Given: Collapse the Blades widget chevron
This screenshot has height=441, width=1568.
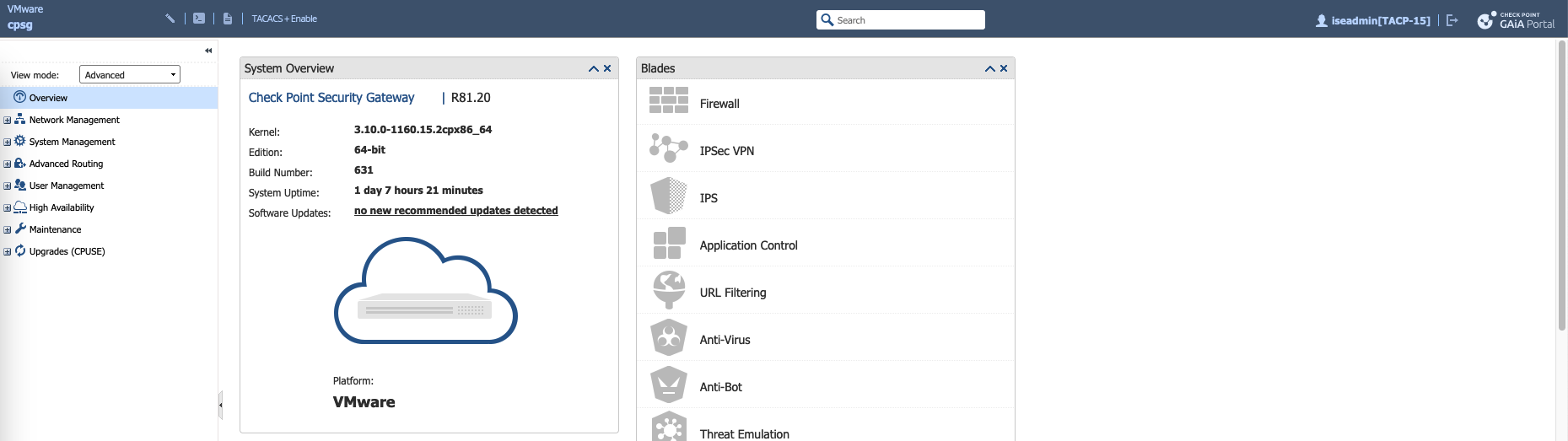Looking at the screenshot, I should click(989, 69).
